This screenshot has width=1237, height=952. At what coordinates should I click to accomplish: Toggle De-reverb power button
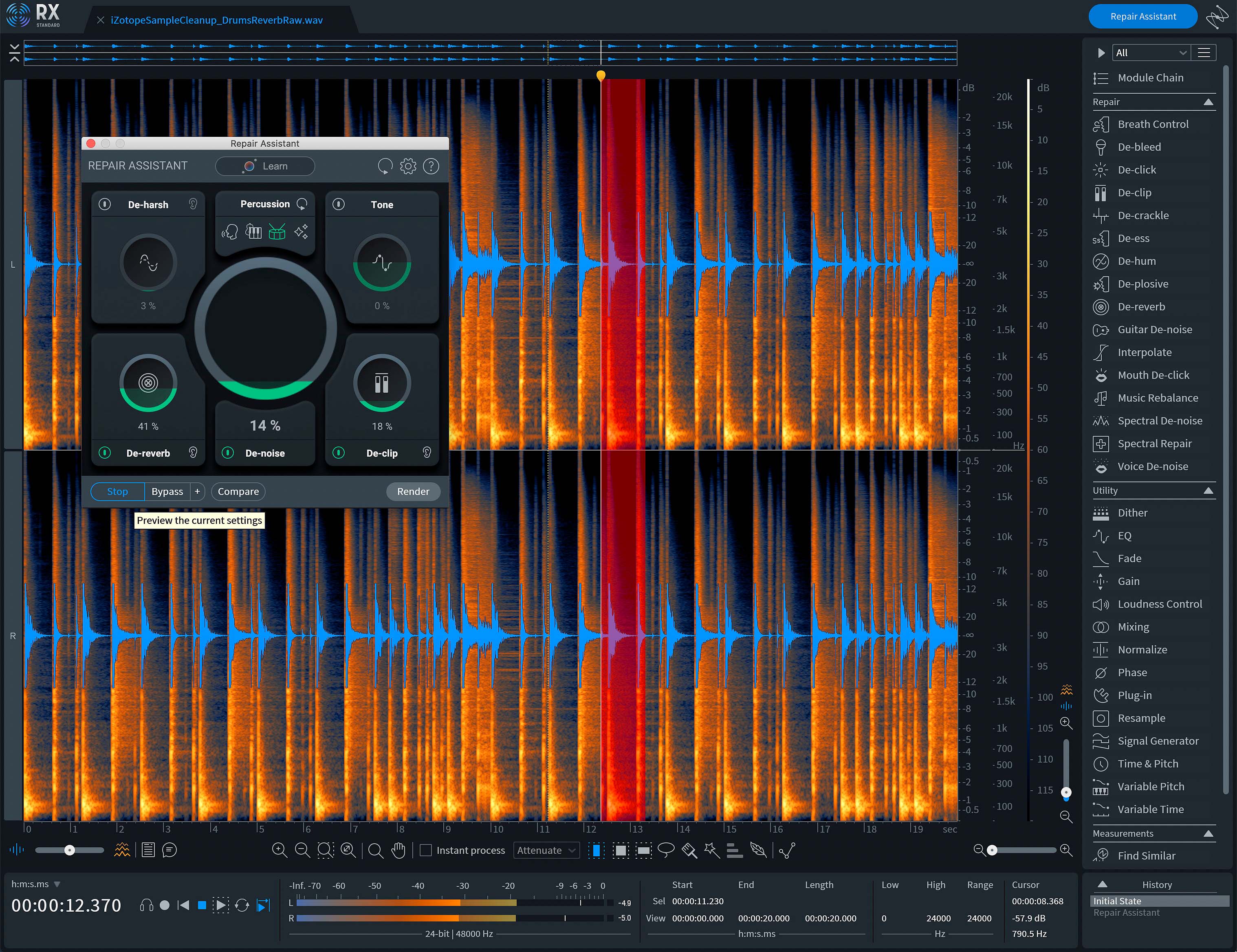(x=105, y=453)
